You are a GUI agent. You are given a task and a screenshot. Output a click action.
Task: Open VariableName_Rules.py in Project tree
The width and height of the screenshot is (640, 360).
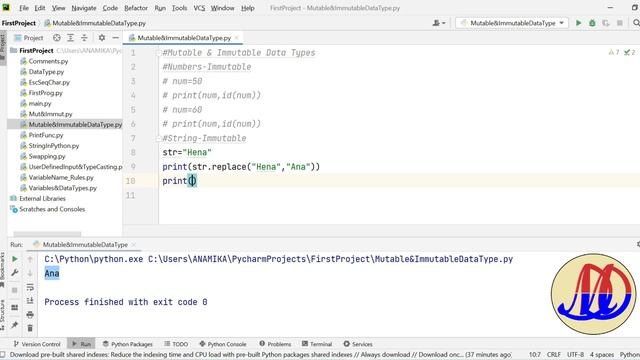[61, 178]
